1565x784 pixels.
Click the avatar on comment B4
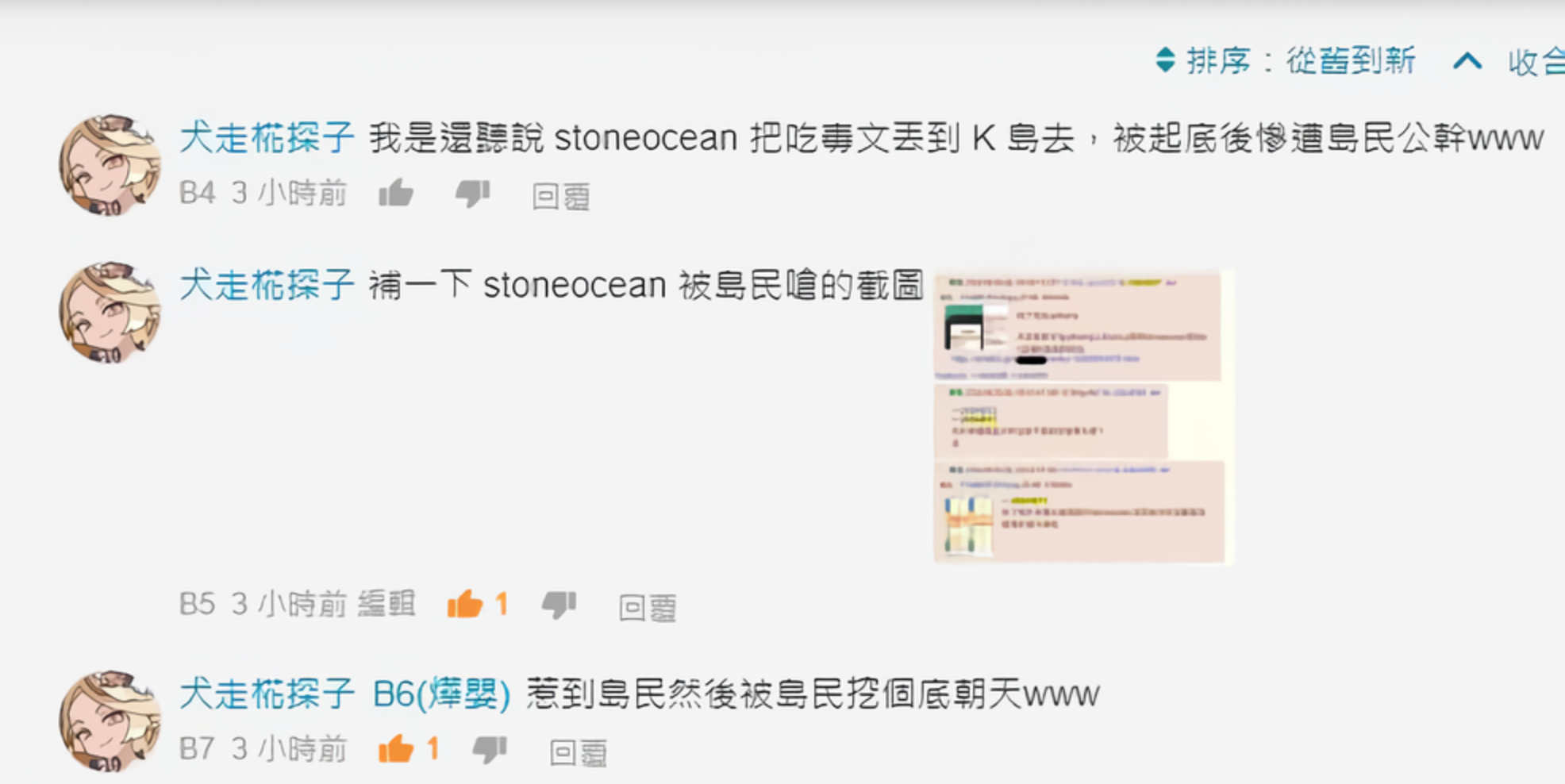[110, 165]
